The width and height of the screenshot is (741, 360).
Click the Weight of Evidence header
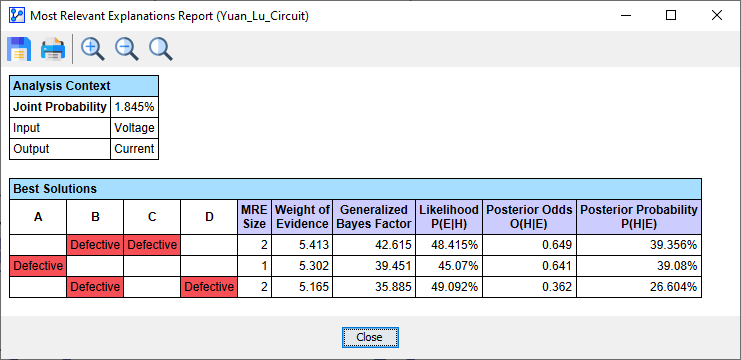[302, 217]
